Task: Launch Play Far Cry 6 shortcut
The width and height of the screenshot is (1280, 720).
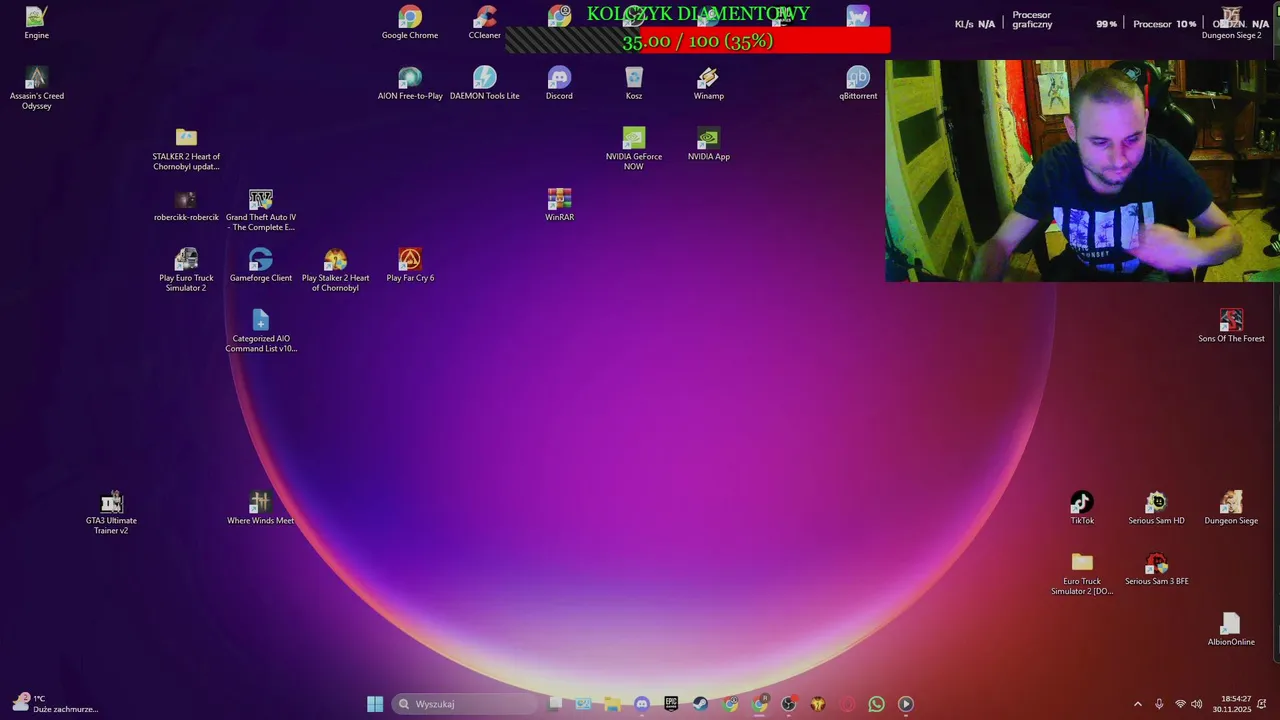Action: [x=410, y=266]
